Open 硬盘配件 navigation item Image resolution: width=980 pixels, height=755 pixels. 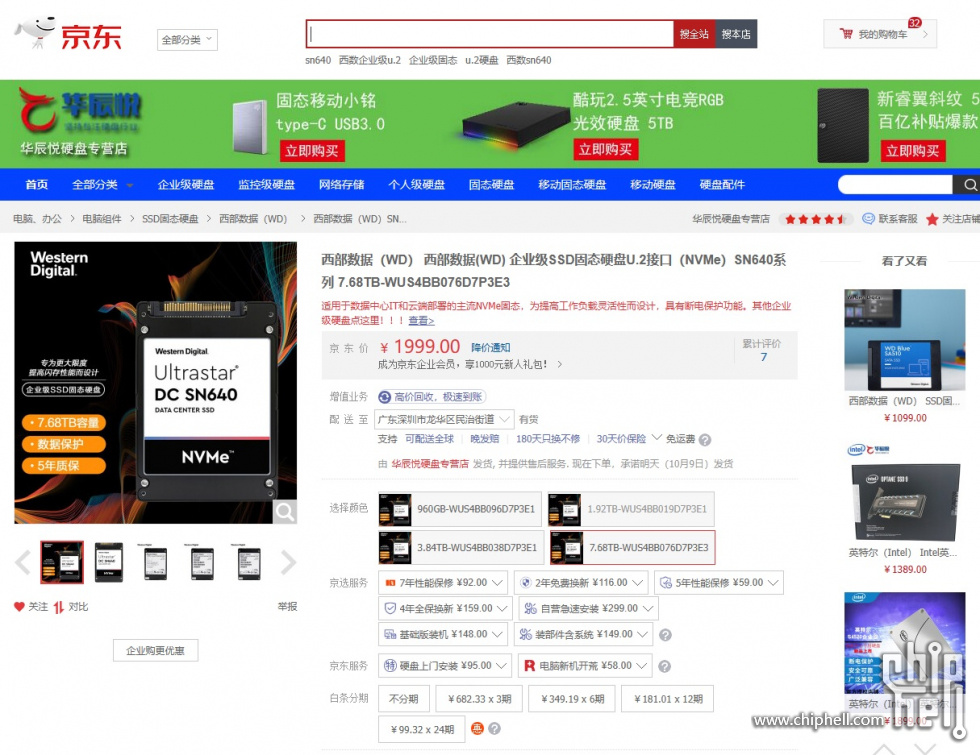point(722,184)
